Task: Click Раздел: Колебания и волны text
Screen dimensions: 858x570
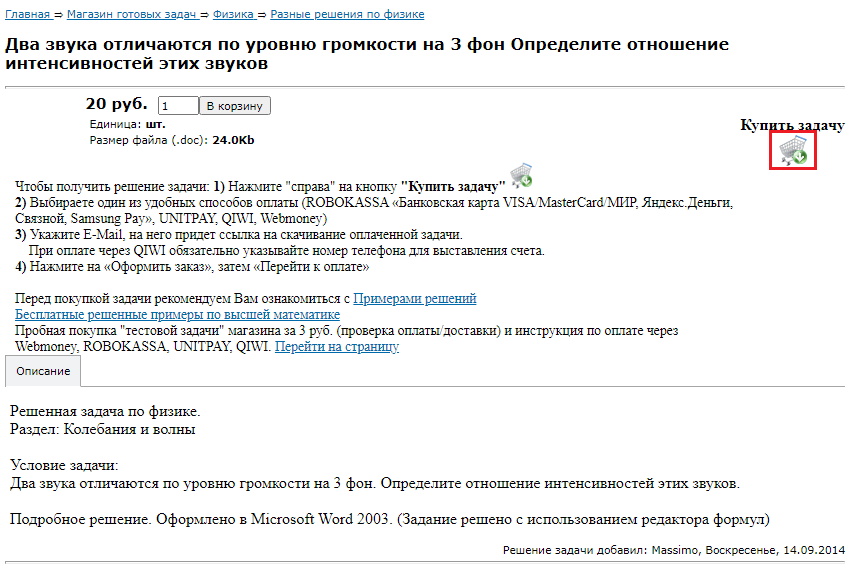Action: click(x=103, y=429)
